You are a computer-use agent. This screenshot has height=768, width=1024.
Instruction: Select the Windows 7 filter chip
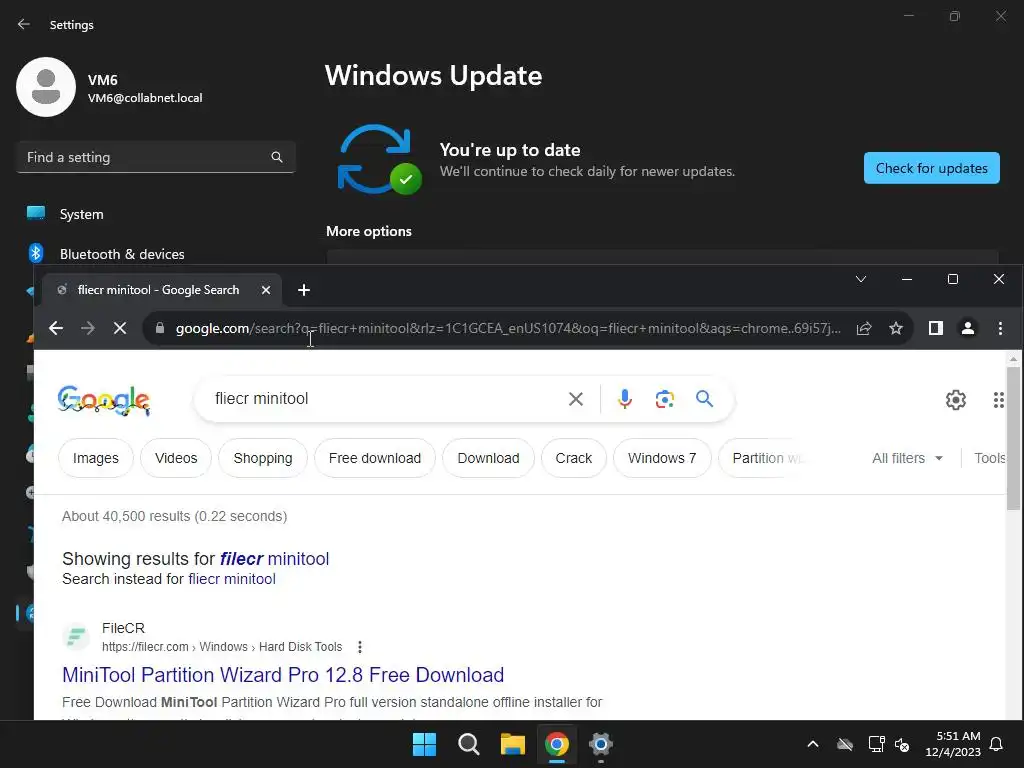[x=662, y=458]
